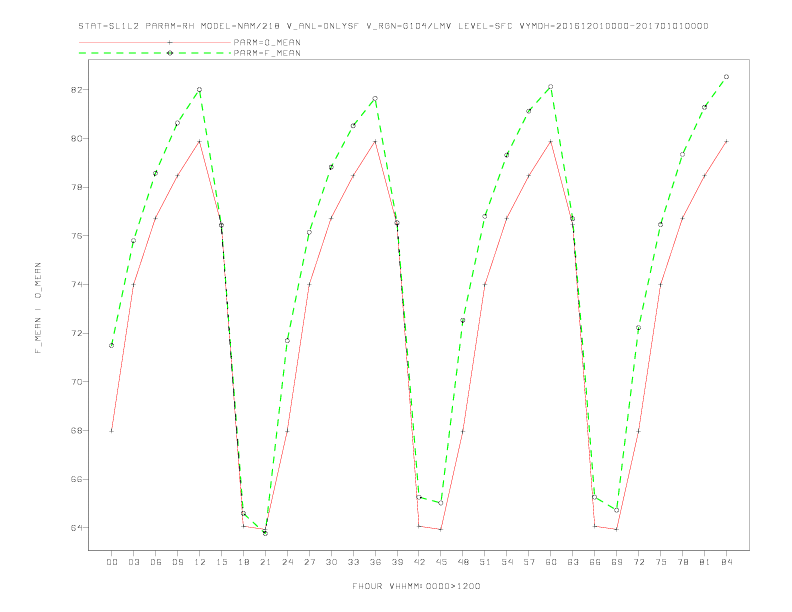Click the x-axis tick label 60
The width and height of the screenshot is (792, 612).
point(551,562)
